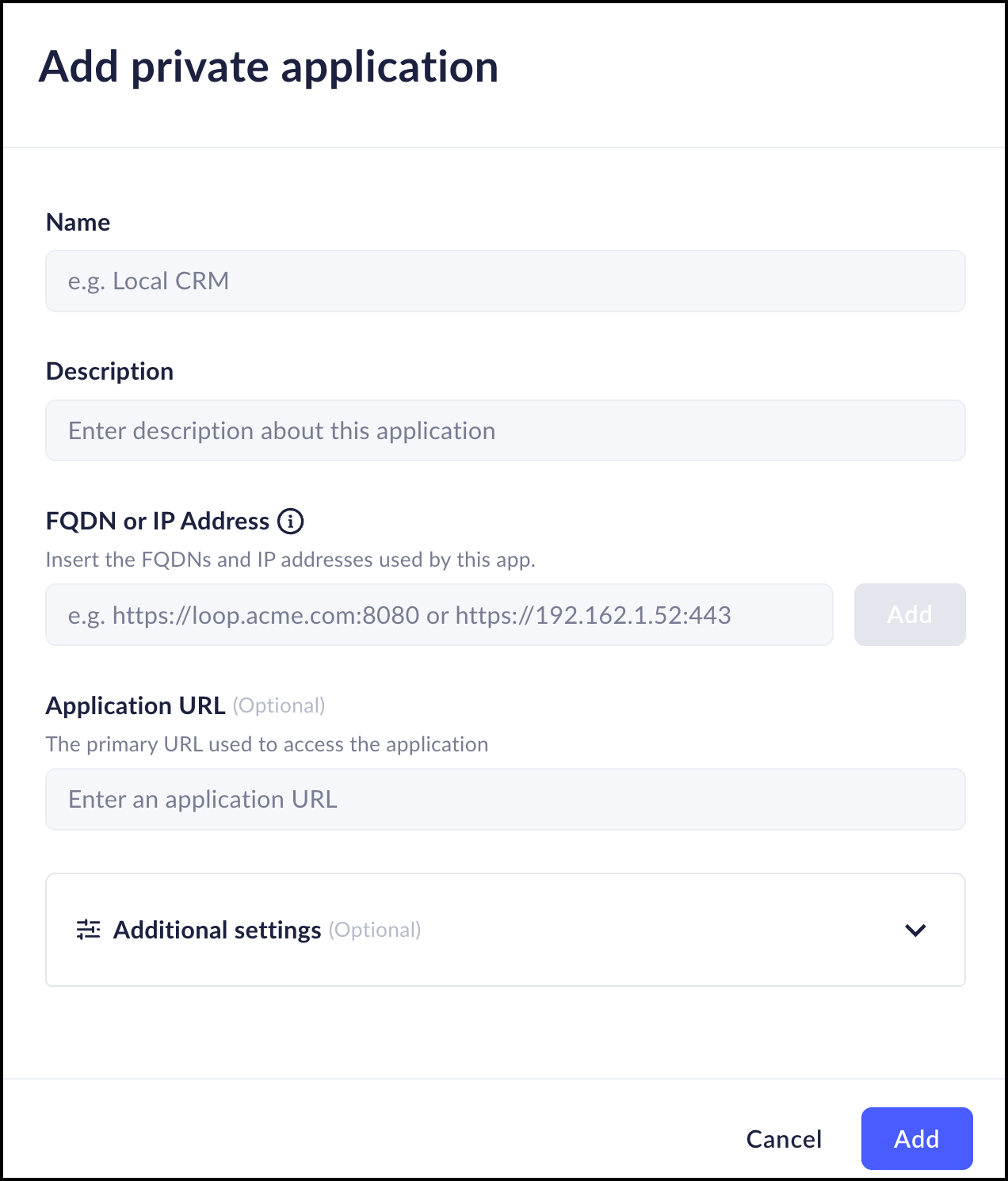Click the blue Add button at the bottom
Screen dimensions: 1008x1181
tap(916, 1139)
